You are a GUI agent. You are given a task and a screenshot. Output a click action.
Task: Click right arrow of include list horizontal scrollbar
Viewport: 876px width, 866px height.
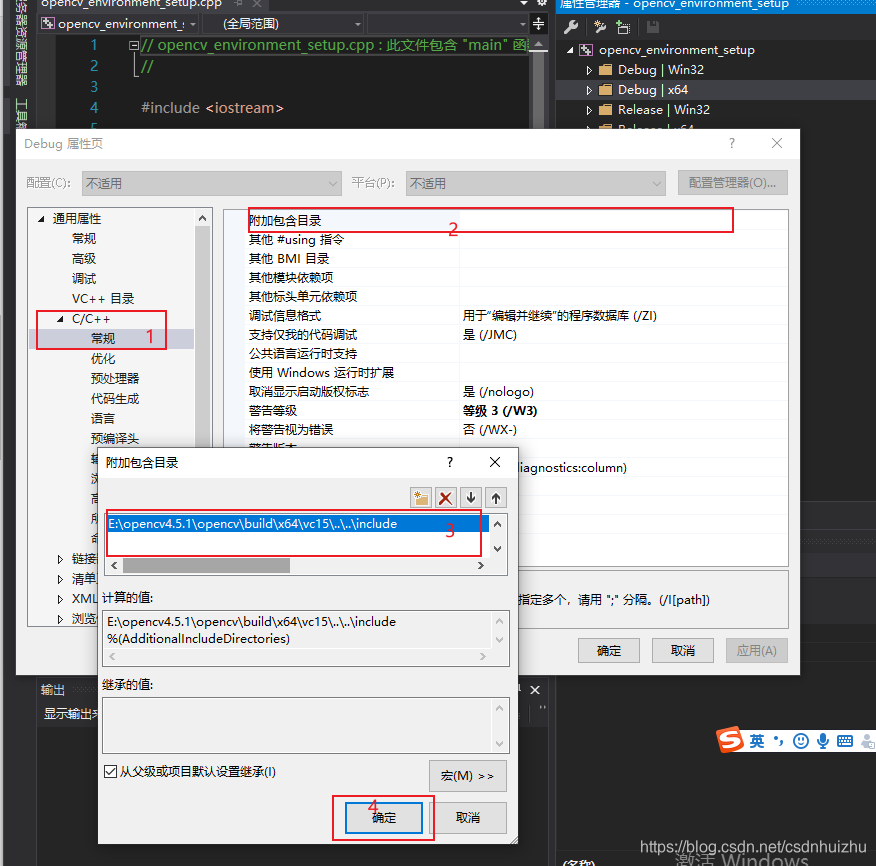[x=481, y=565]
